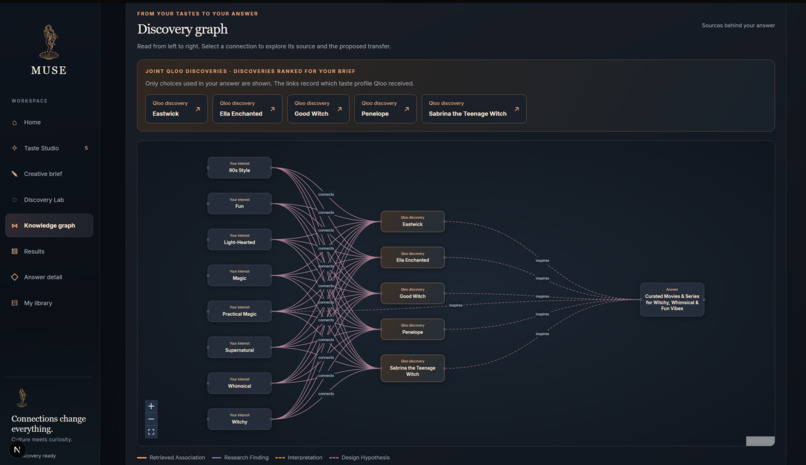The height and width of the screenshot is (465, 806).
Task: Go to Creative brief in the sidebar
Action: 49,174
